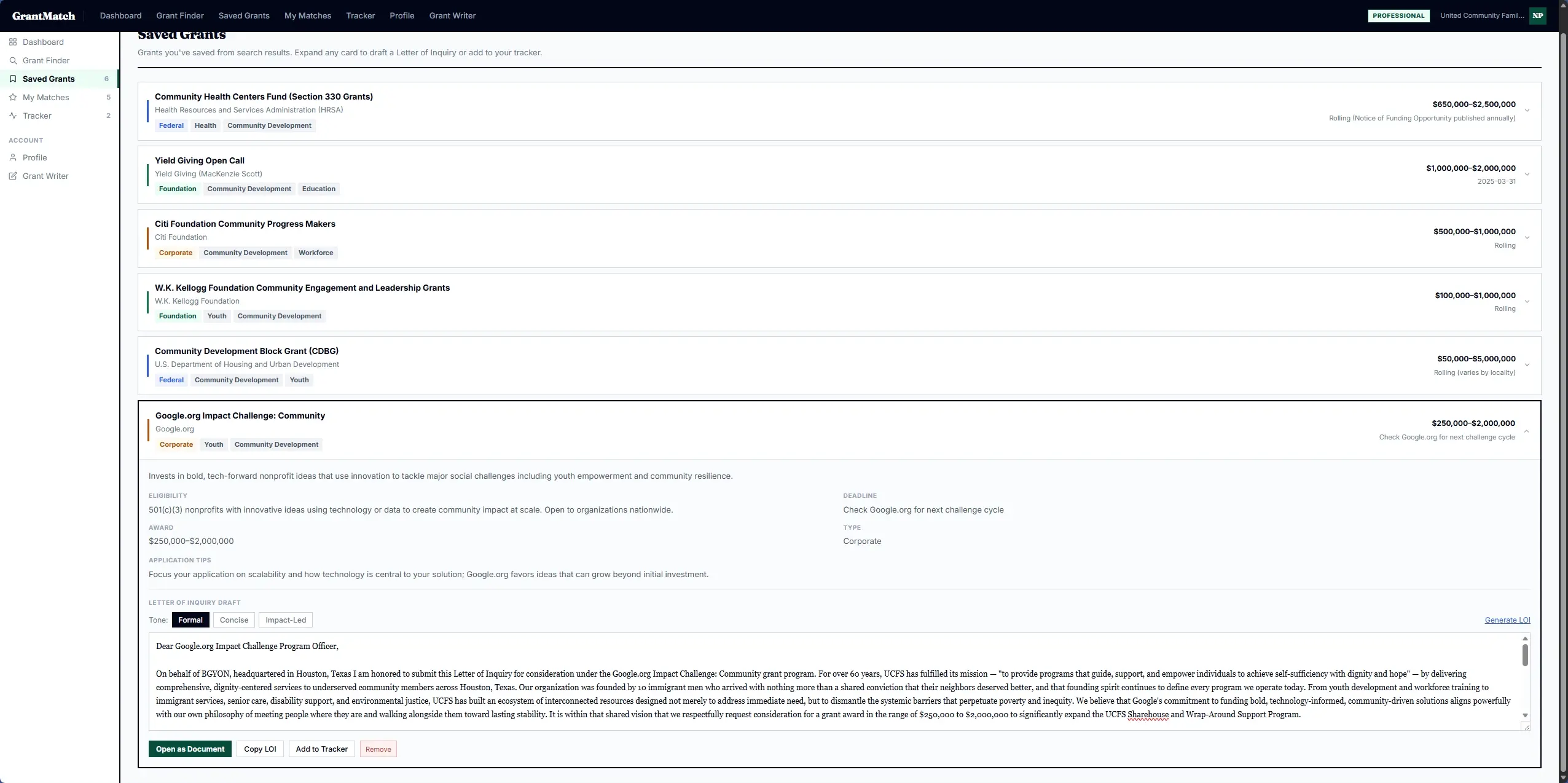
Task: Select the Concise tone option
Action: pyautogui.click(x=234, y=620)
